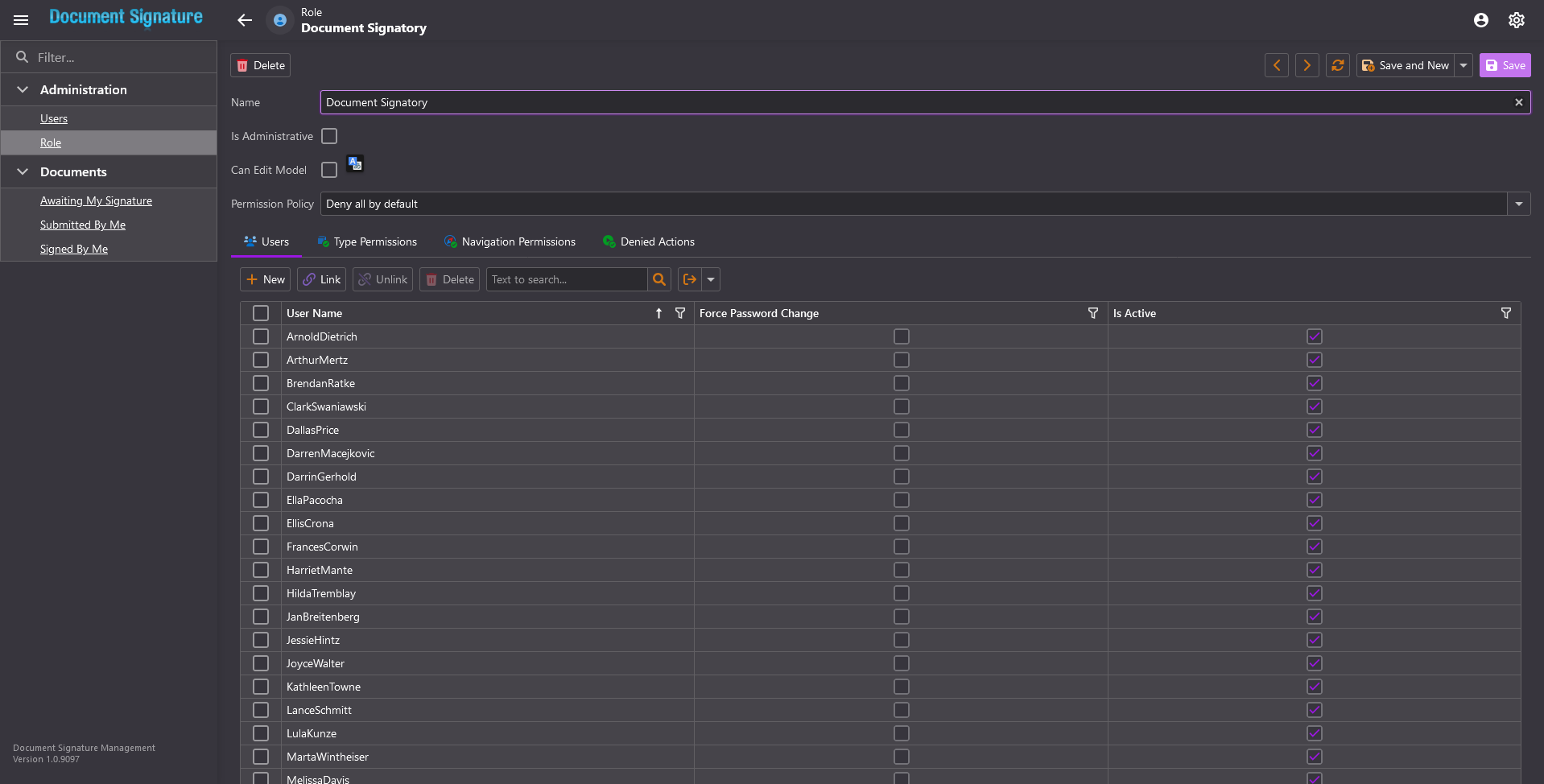
Task: Filter the User Name column
Action: (680, 313)
